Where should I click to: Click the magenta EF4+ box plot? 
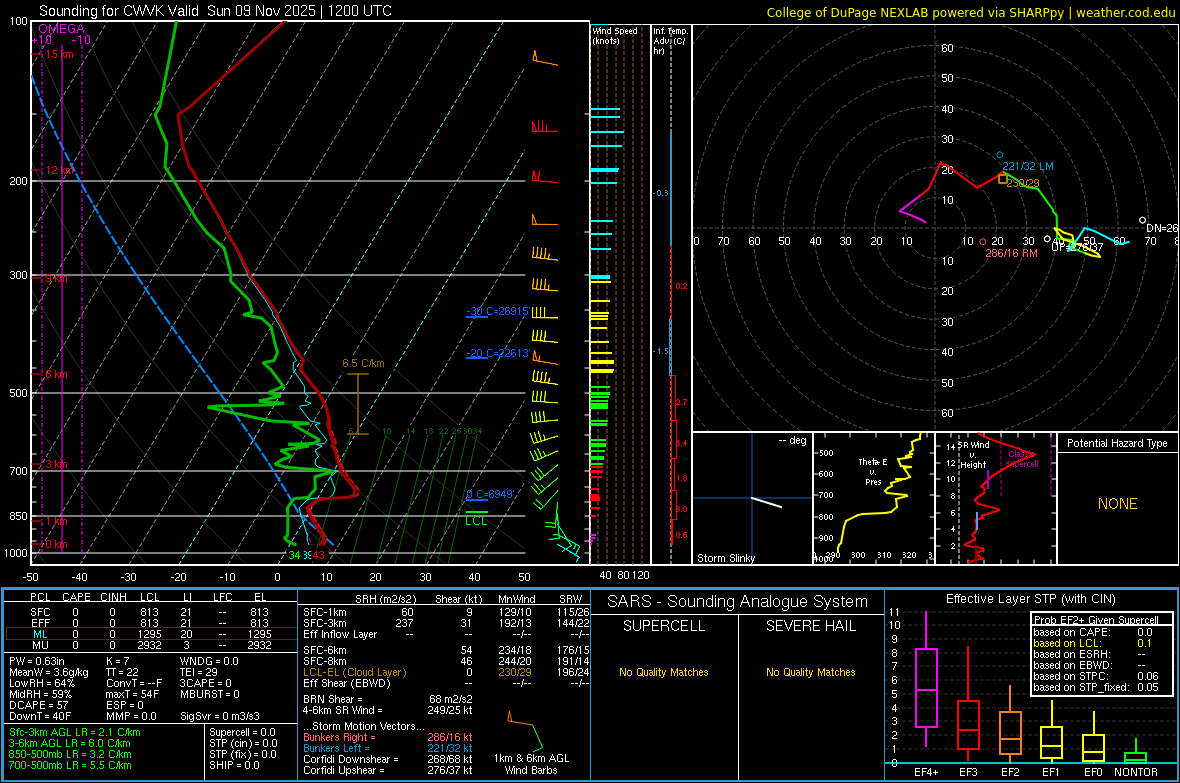(926, 680)
